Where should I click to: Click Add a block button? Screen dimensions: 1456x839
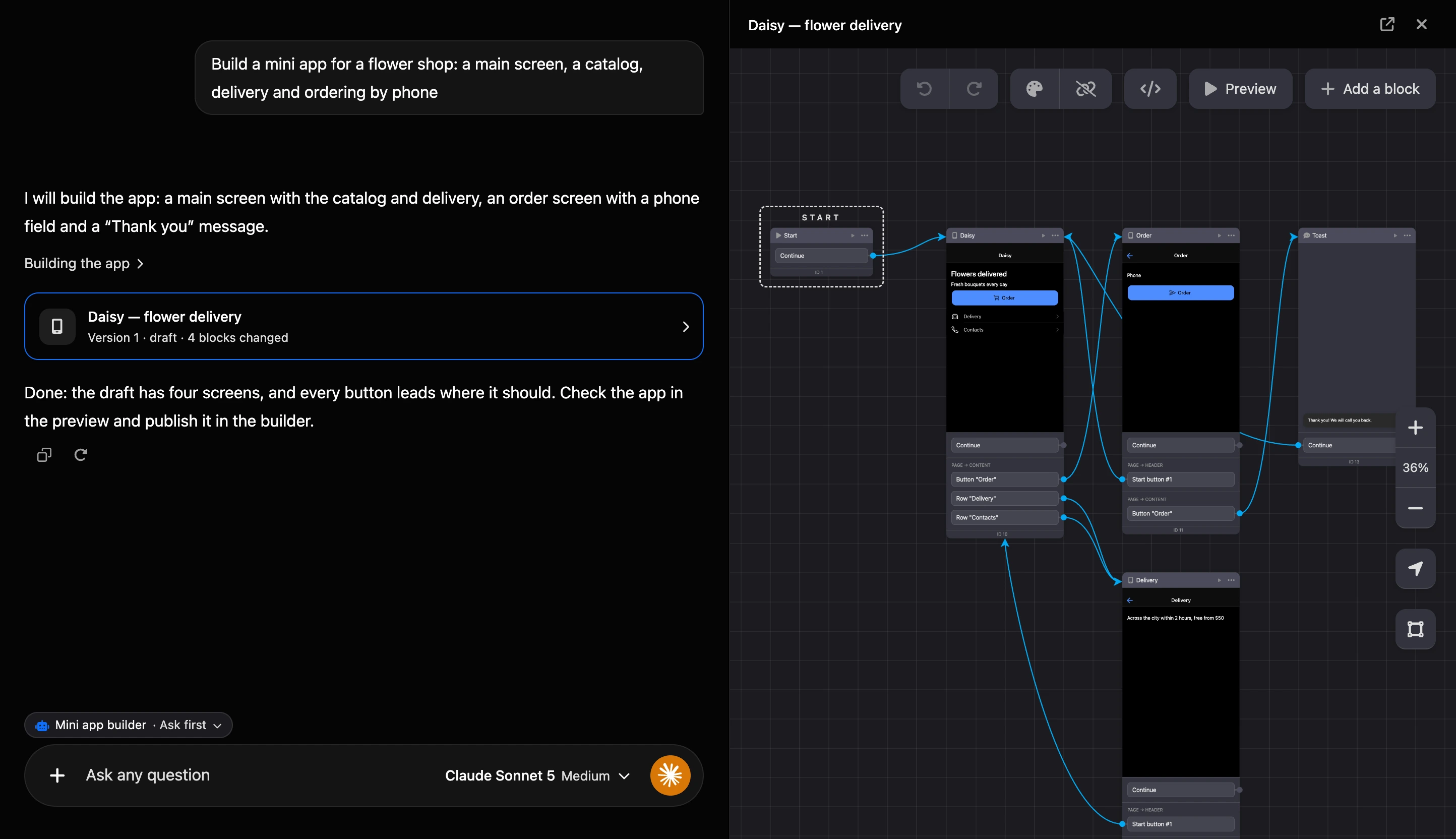click(x=1370, y=89)
